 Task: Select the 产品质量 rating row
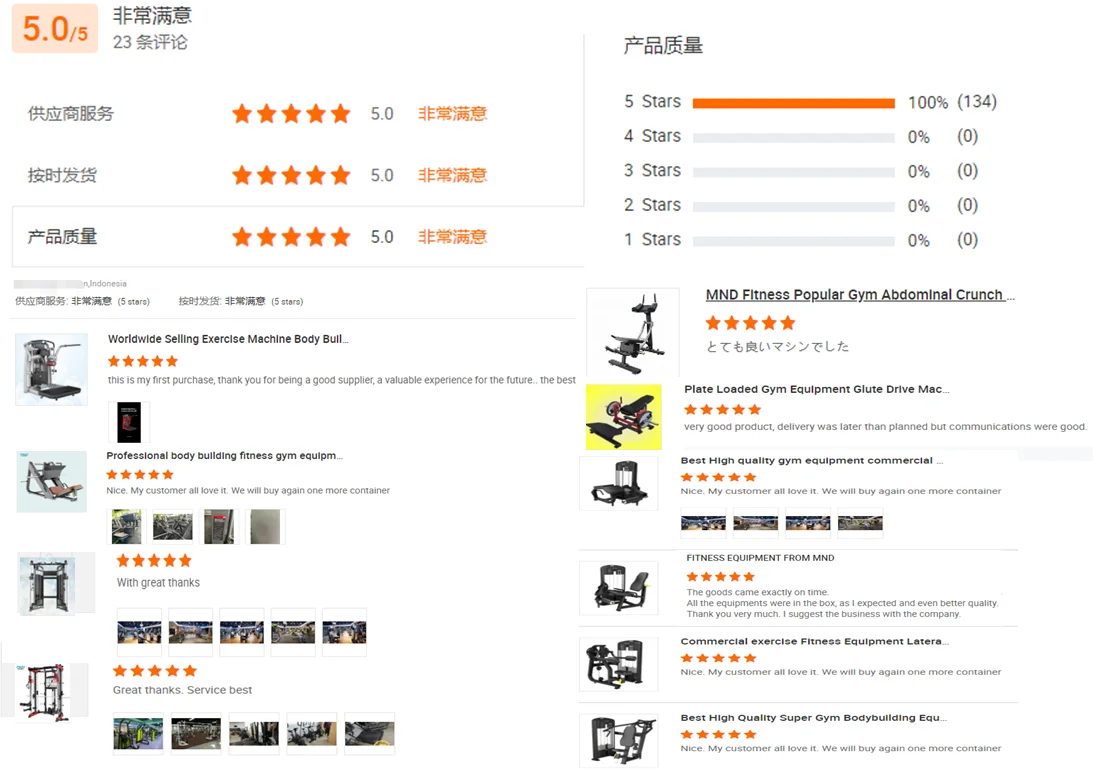(298, 236)
